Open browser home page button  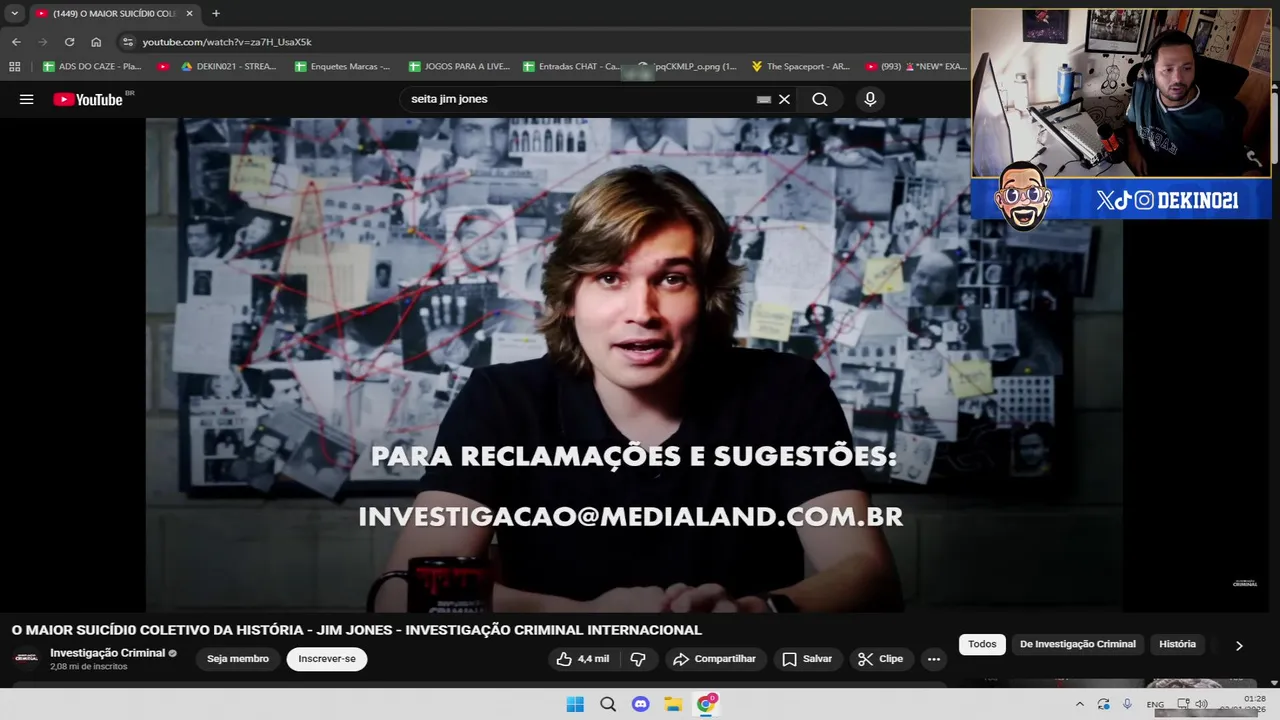(x=96, y=42)
